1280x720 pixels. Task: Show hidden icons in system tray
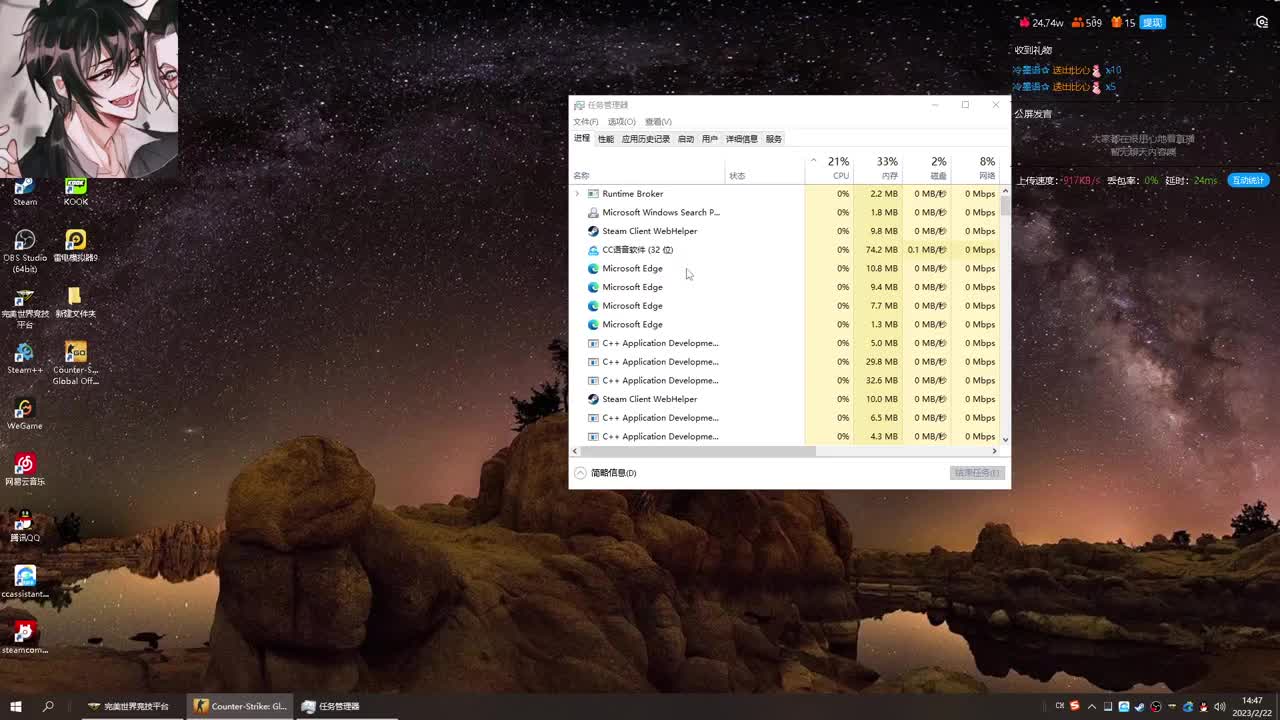pos(1092,706)
